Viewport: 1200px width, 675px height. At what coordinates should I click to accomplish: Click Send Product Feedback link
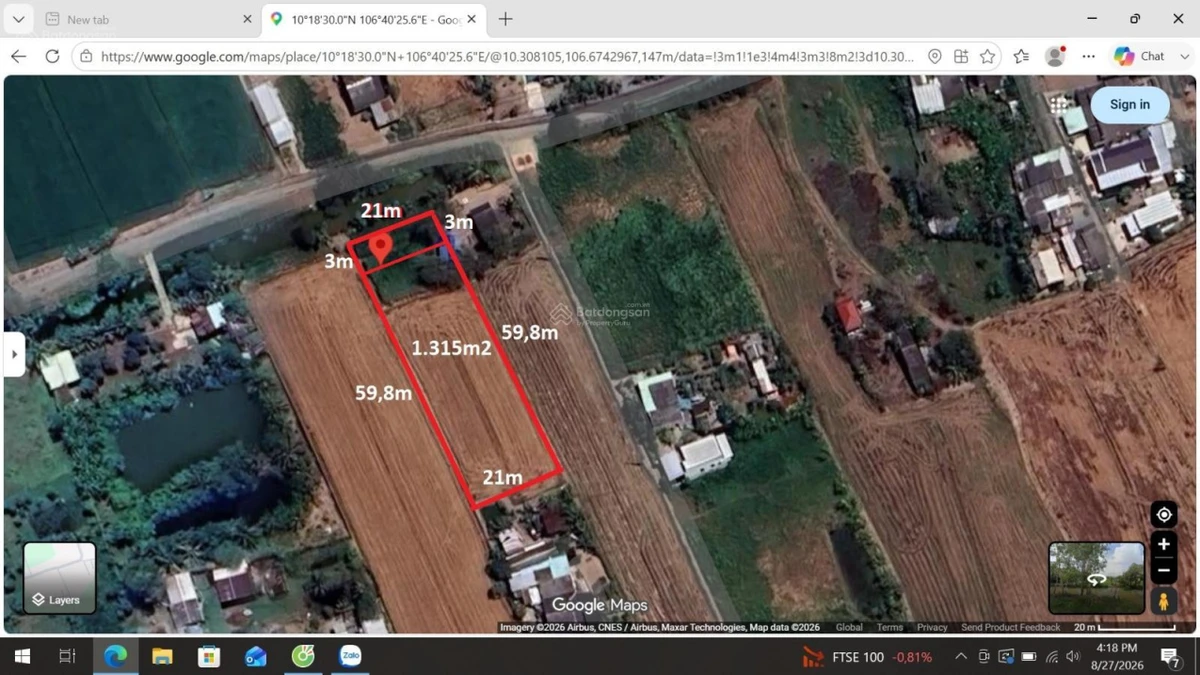point(1010,627)
